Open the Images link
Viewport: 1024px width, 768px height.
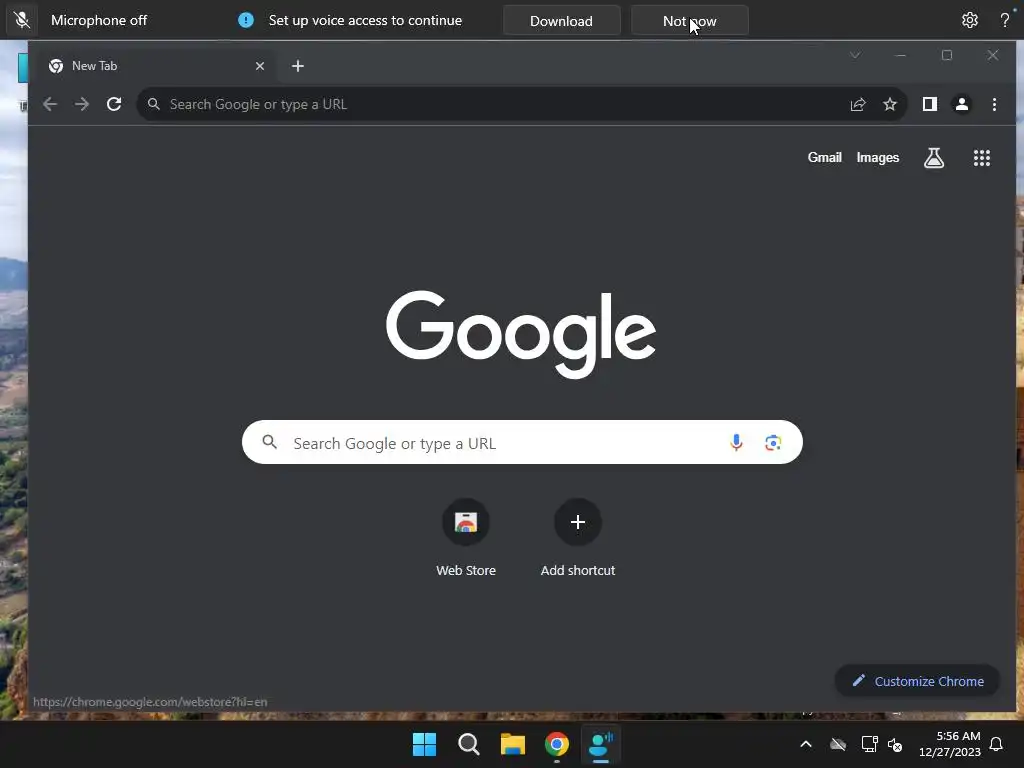(x=877, y=157)
